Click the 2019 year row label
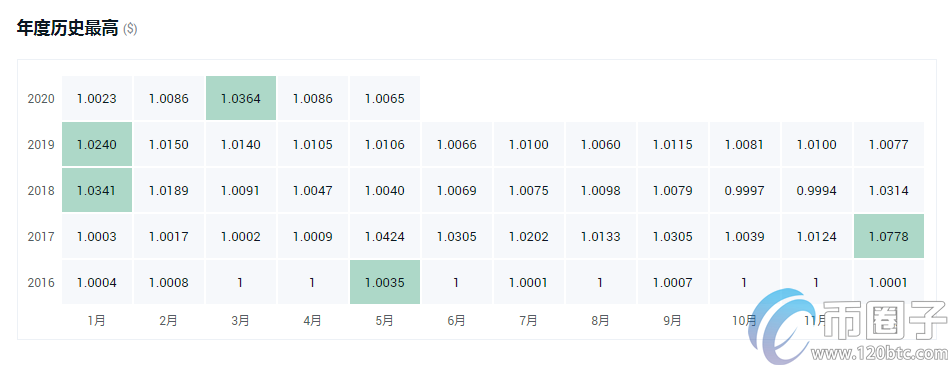 [41, 144]
